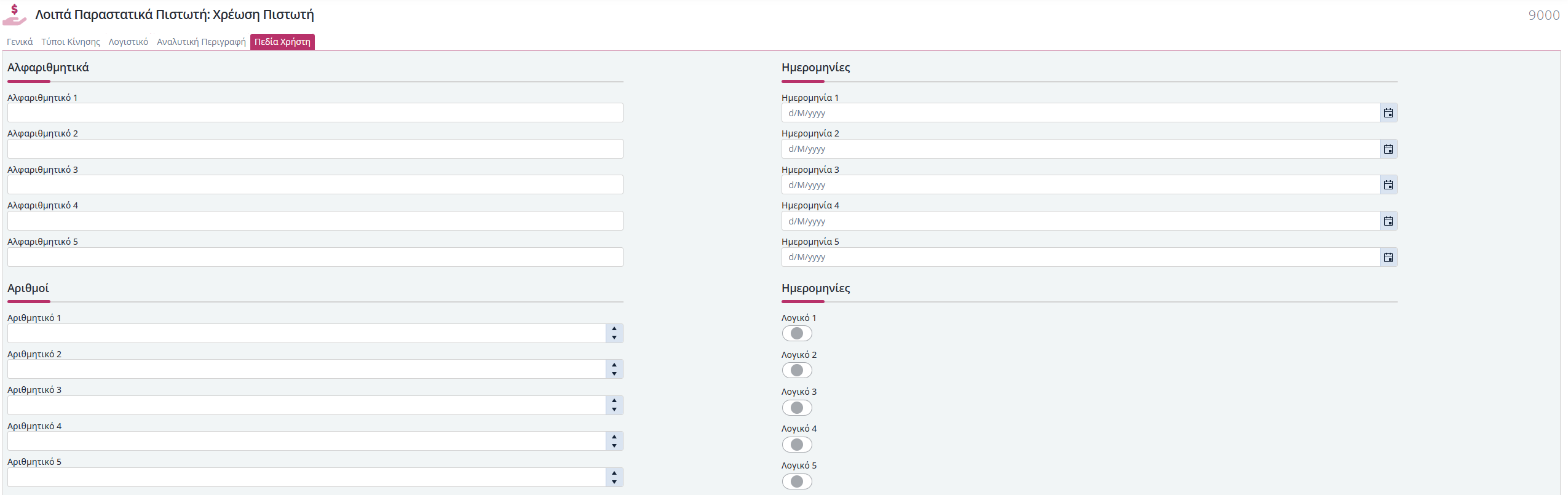The height and width of the screenshot is (495, 1568).
Task: Click the 9000 code in the header
Action: [1544, 15]
